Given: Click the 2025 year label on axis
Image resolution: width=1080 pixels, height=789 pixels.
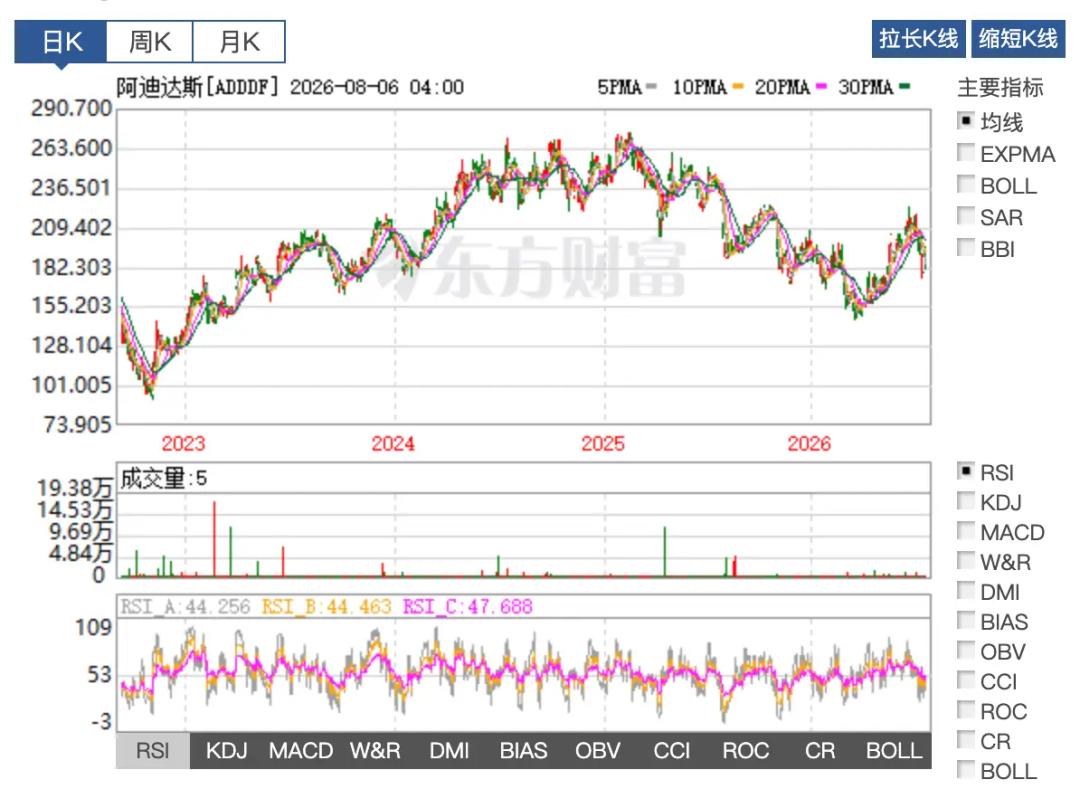Looking at the screenshot, I should pyautogui.click(x=603, y=443).
